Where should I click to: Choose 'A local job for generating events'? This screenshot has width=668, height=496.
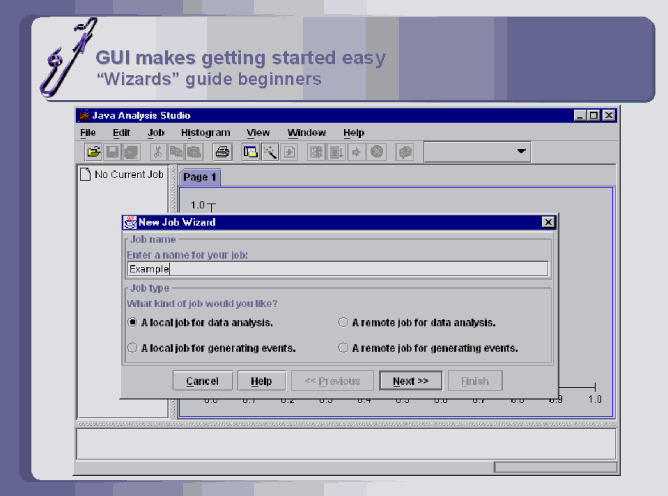(133, 348)
